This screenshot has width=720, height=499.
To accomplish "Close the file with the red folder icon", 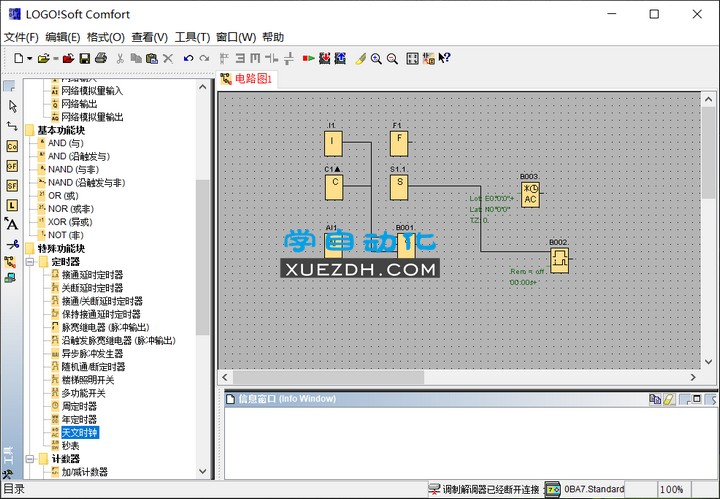I will click(x=68, y=58).
